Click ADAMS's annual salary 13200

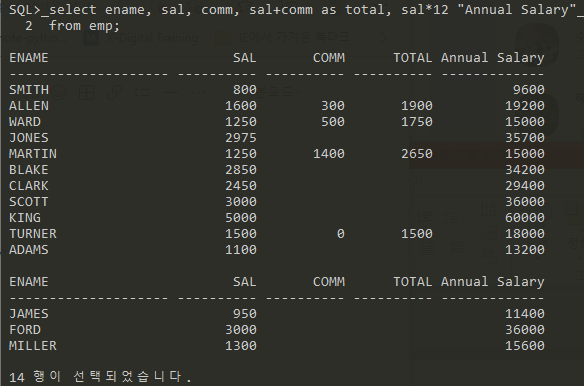pos(525,250)
